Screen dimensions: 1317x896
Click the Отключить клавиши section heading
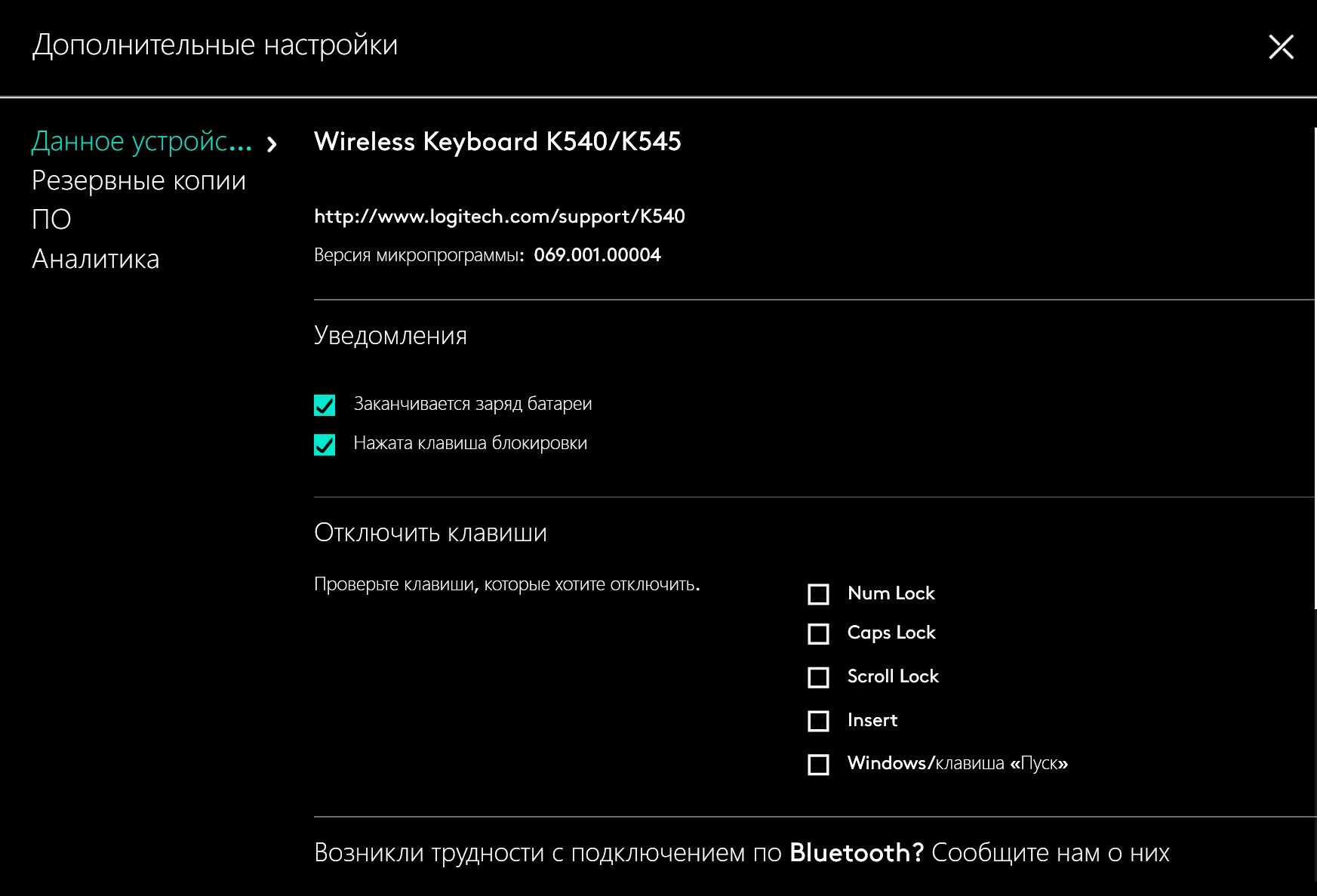tap(430, 532)
